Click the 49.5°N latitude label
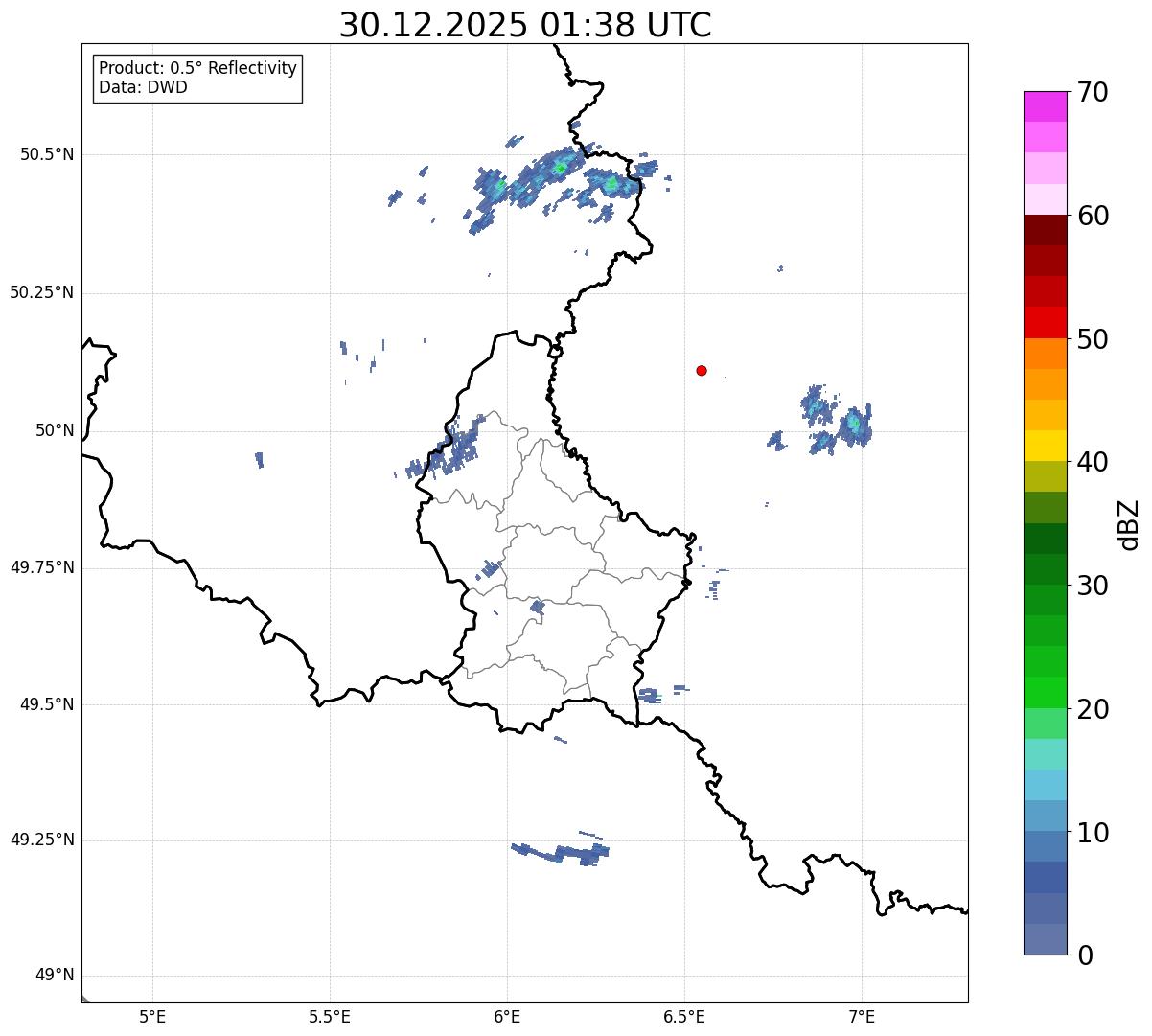This screenshot has width=1152, height=1036. pyautogui.click(x=47, y=704)
